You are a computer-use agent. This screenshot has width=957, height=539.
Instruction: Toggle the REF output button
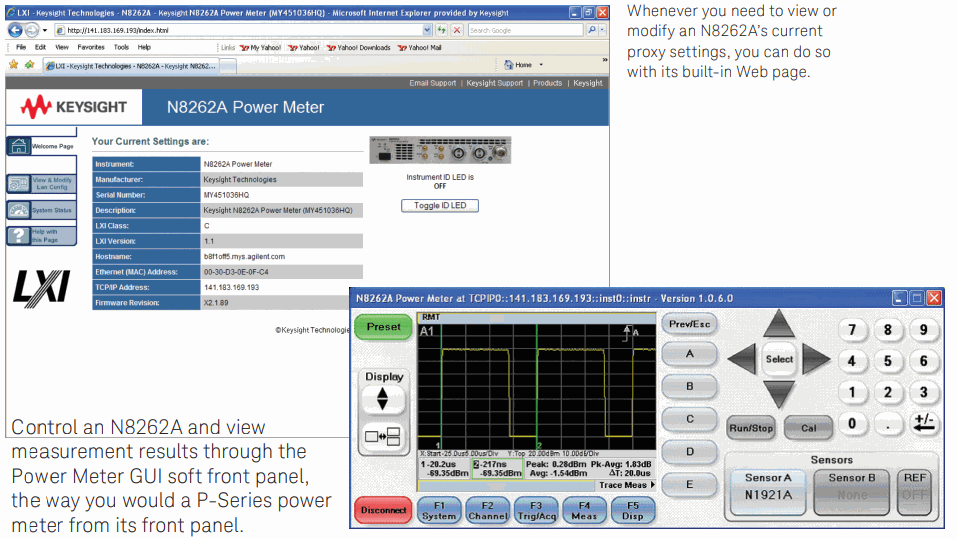[x=915, y=486]
